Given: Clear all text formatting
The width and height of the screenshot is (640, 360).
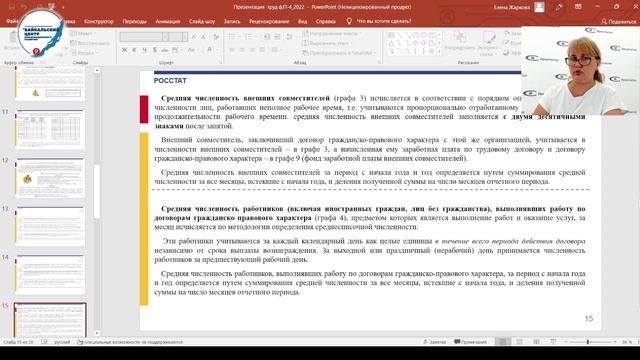Looking at the screenshot, I should (x=216, y=37).
